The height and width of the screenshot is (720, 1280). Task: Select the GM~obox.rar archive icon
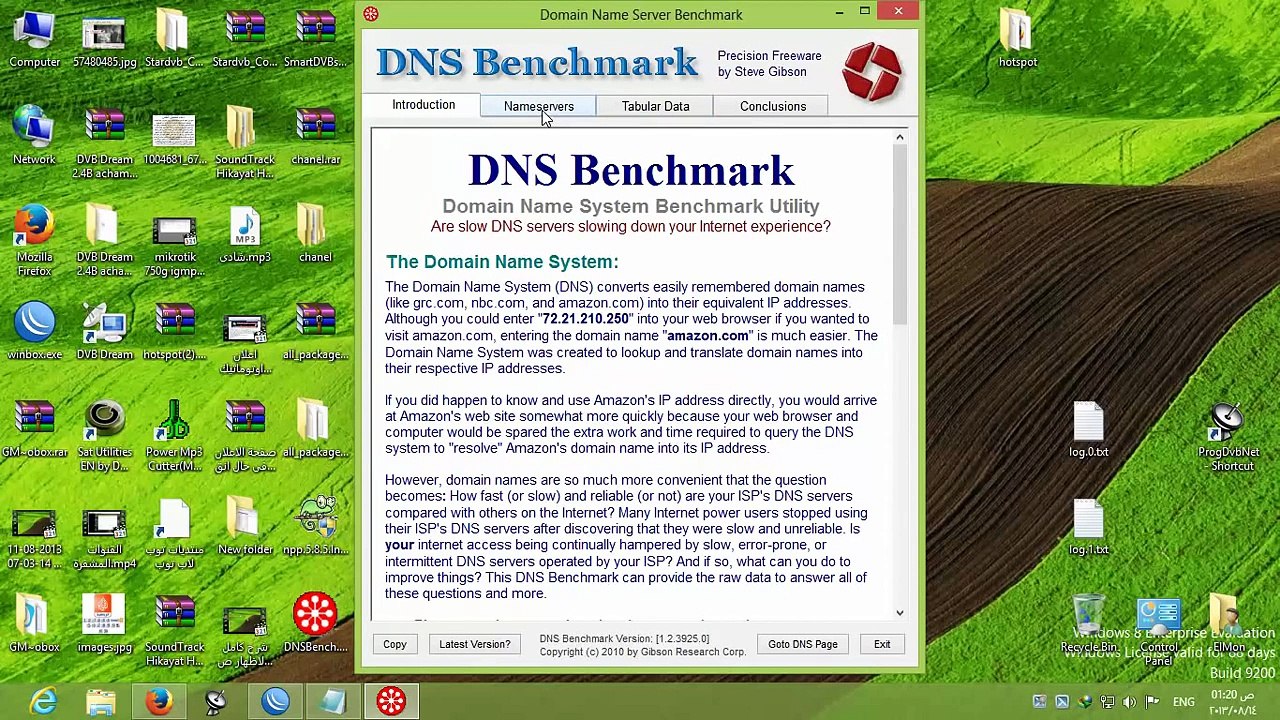[34, 430]
